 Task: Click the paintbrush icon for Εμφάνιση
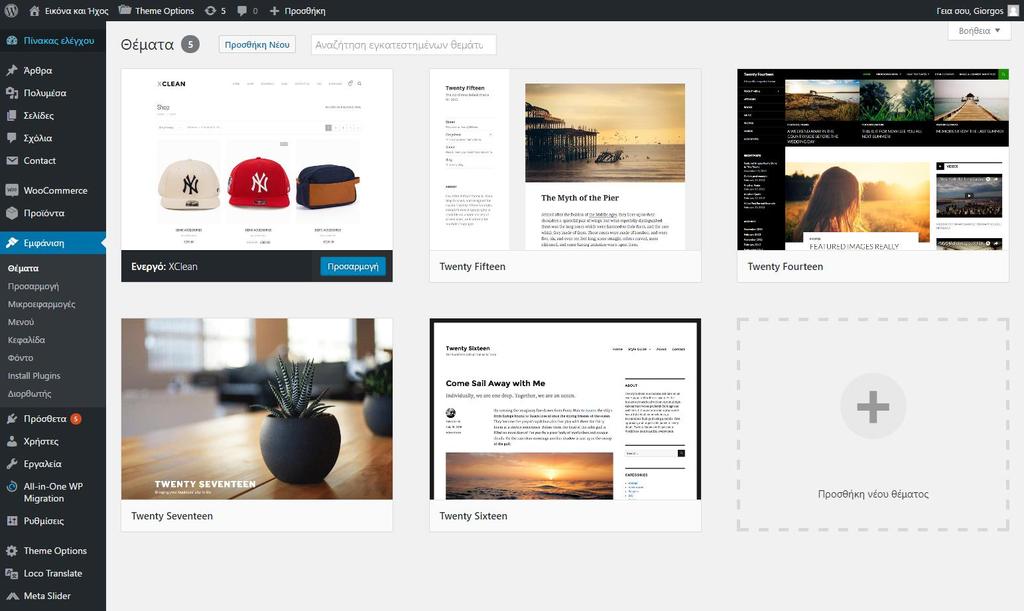[x=12, y=243]
